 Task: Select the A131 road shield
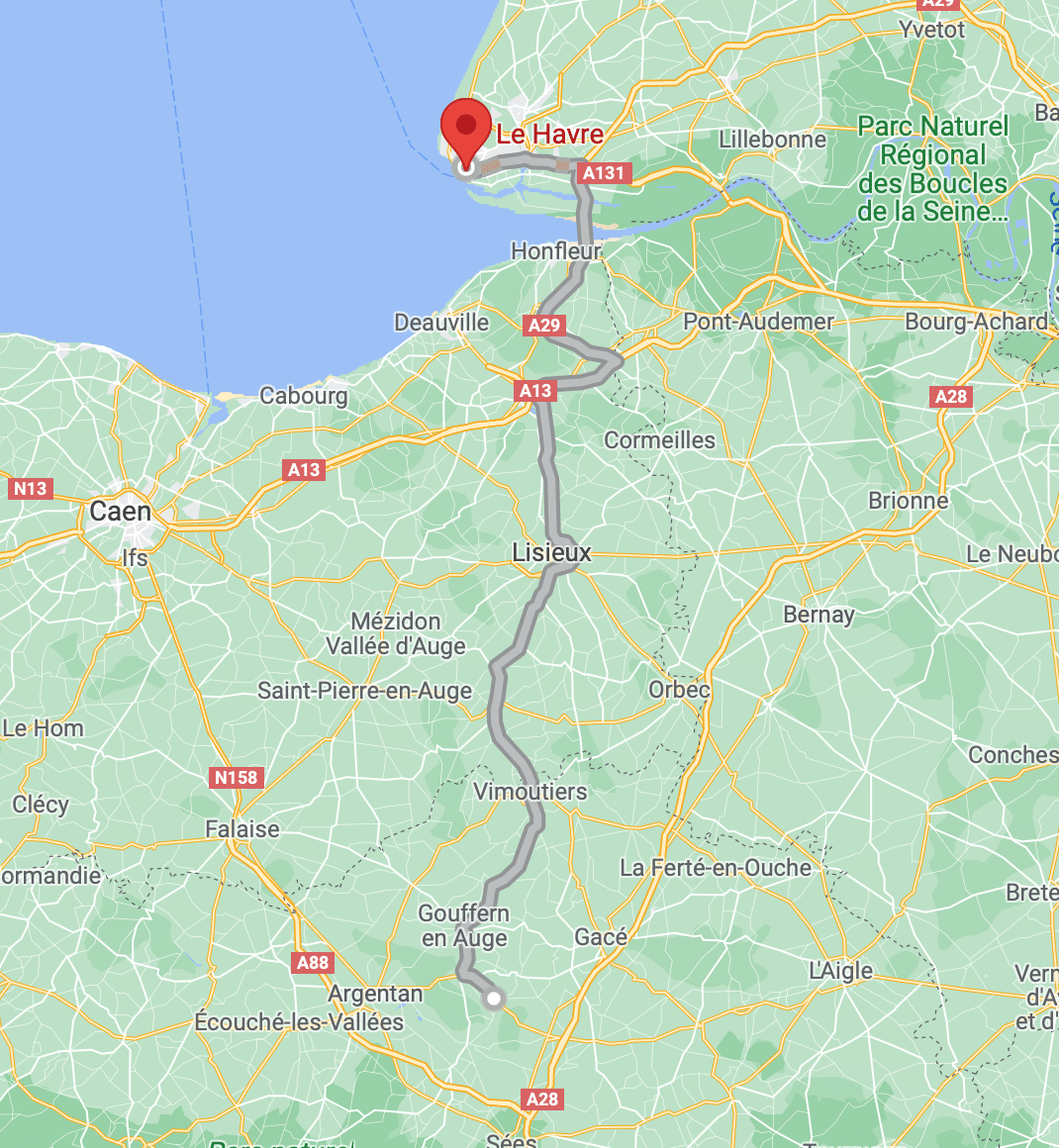(x=604, y=173)
